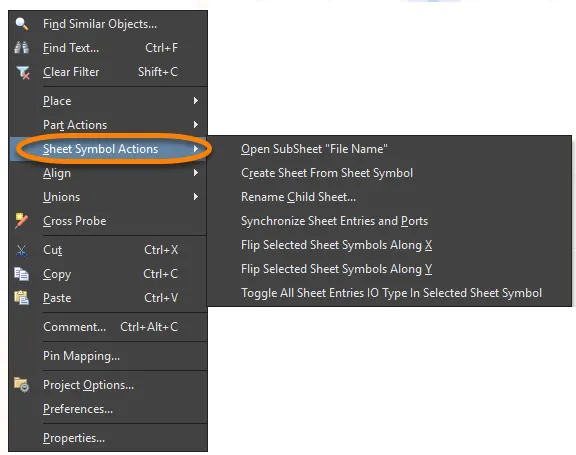
Task: Click the Cross Probe pencil icon
Action: pyautogui.click(x=21, y=221)
